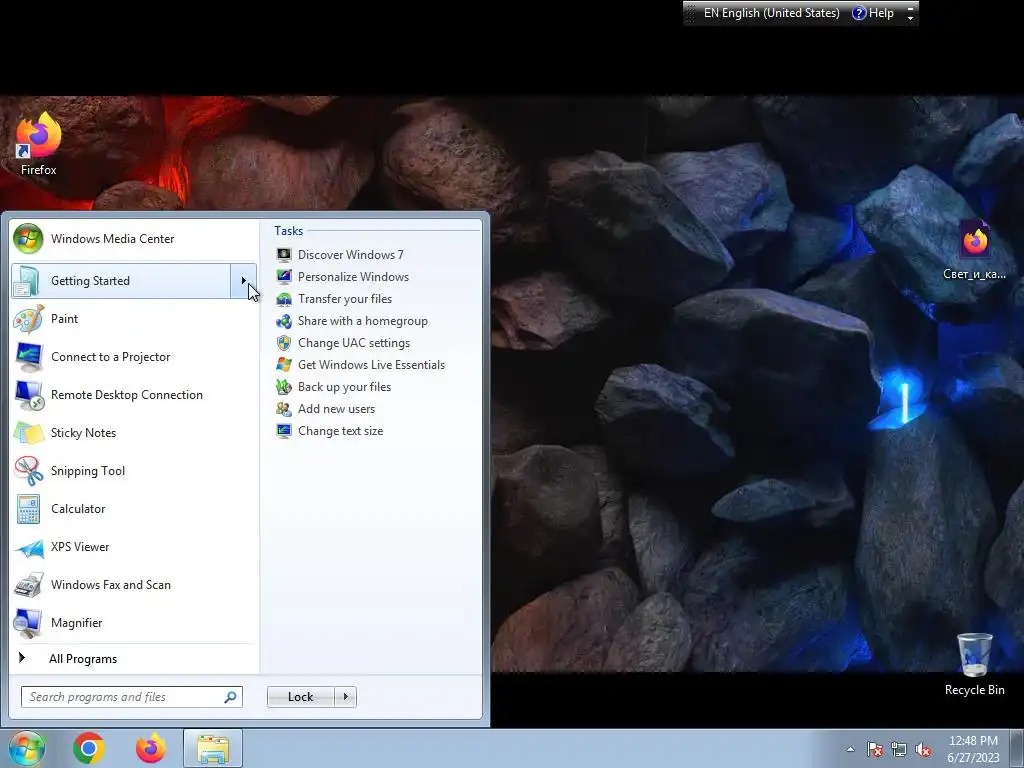1024x768 pixels.
Task: Click the Getting Started program icon
Action: 28,281
